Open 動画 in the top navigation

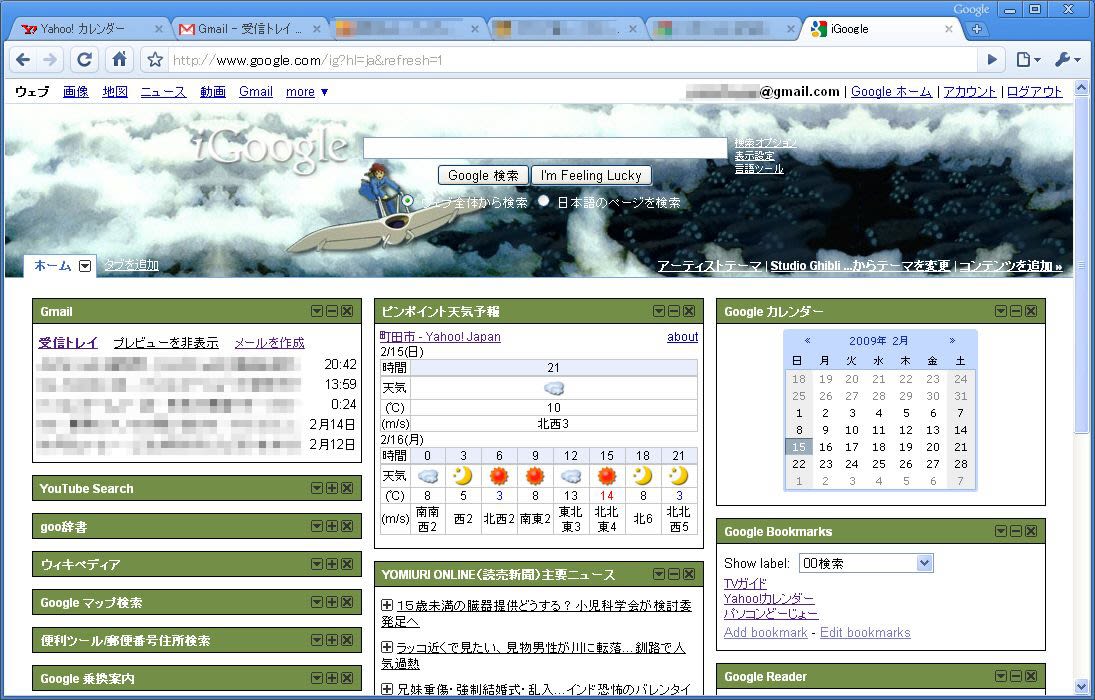[213, 92]
